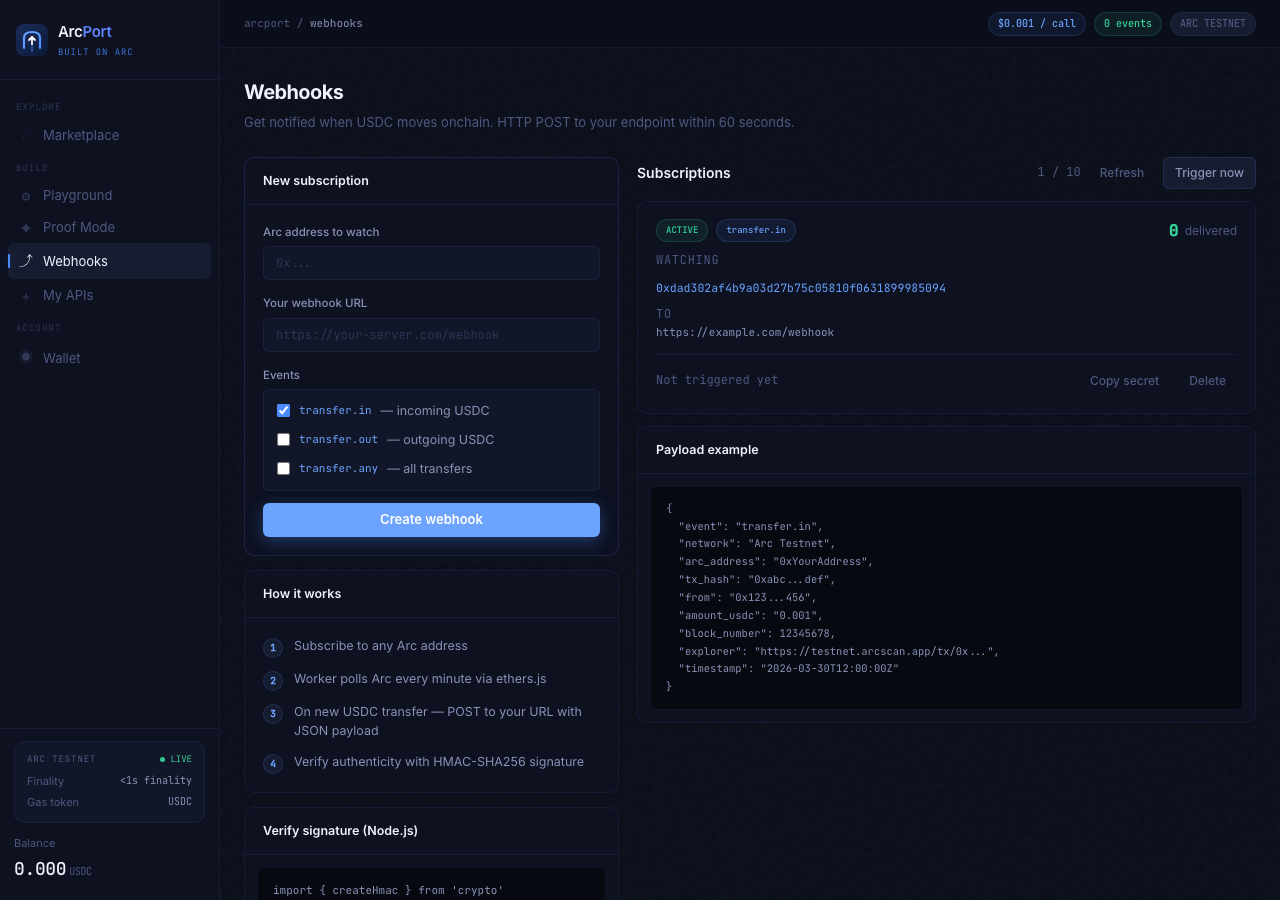This screenshot has height=900, width=1280.
Task: Click step 3 number badge
Action: 273,714
